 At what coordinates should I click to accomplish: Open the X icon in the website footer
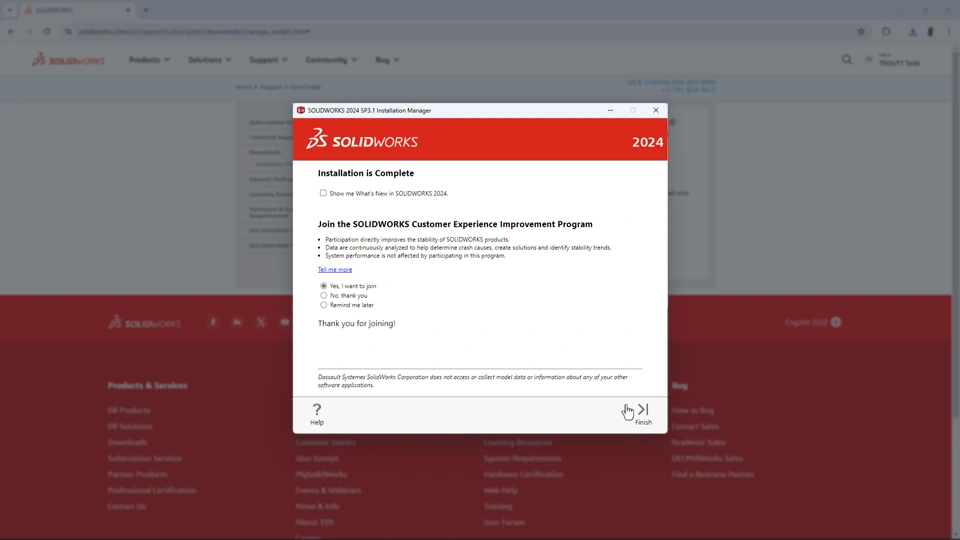point(261,322)
